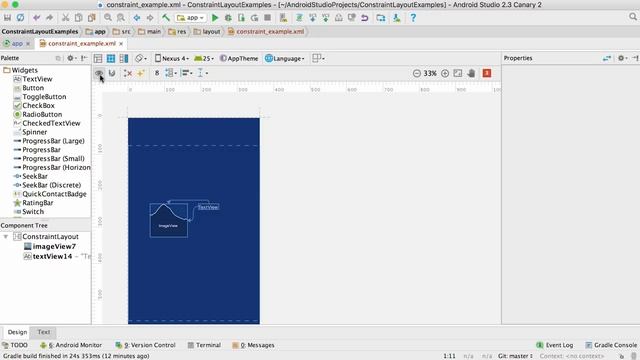Open Nexus 4 device dropdown
This screenshot has height=360, width=640.
point(172,58)
